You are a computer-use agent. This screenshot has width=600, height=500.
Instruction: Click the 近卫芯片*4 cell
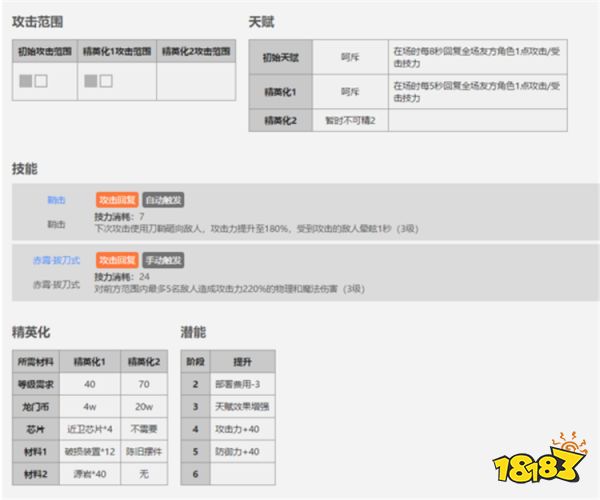(90, 429)
